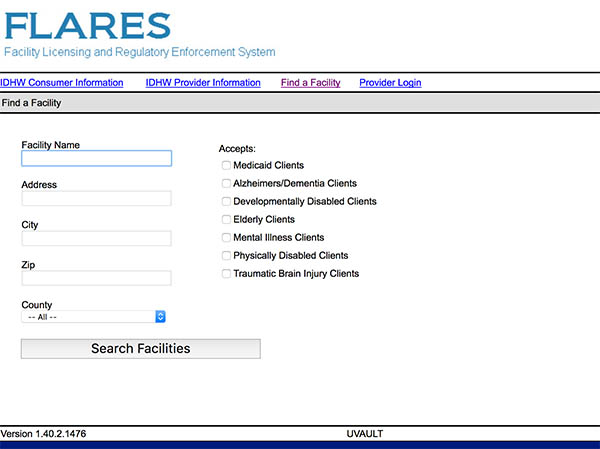Click the Search Facilities button

(x=141, y=349)
